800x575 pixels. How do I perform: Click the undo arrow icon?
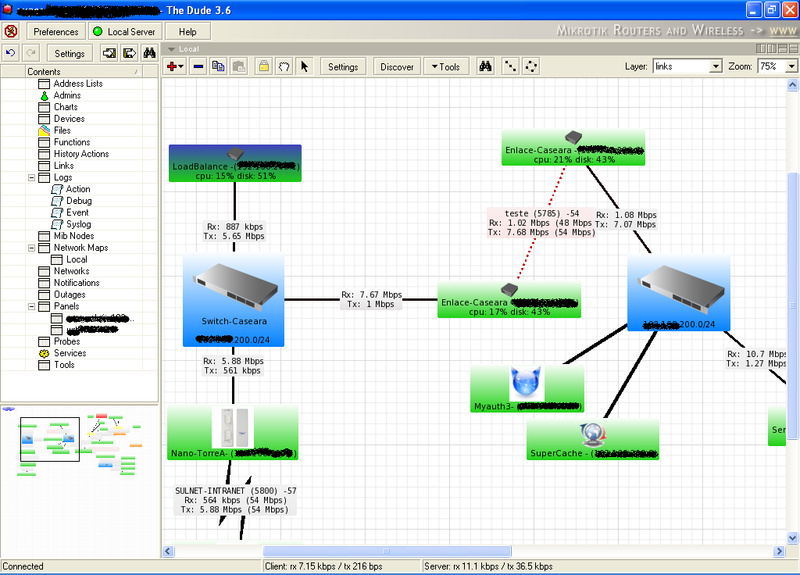tap(11, 53)
